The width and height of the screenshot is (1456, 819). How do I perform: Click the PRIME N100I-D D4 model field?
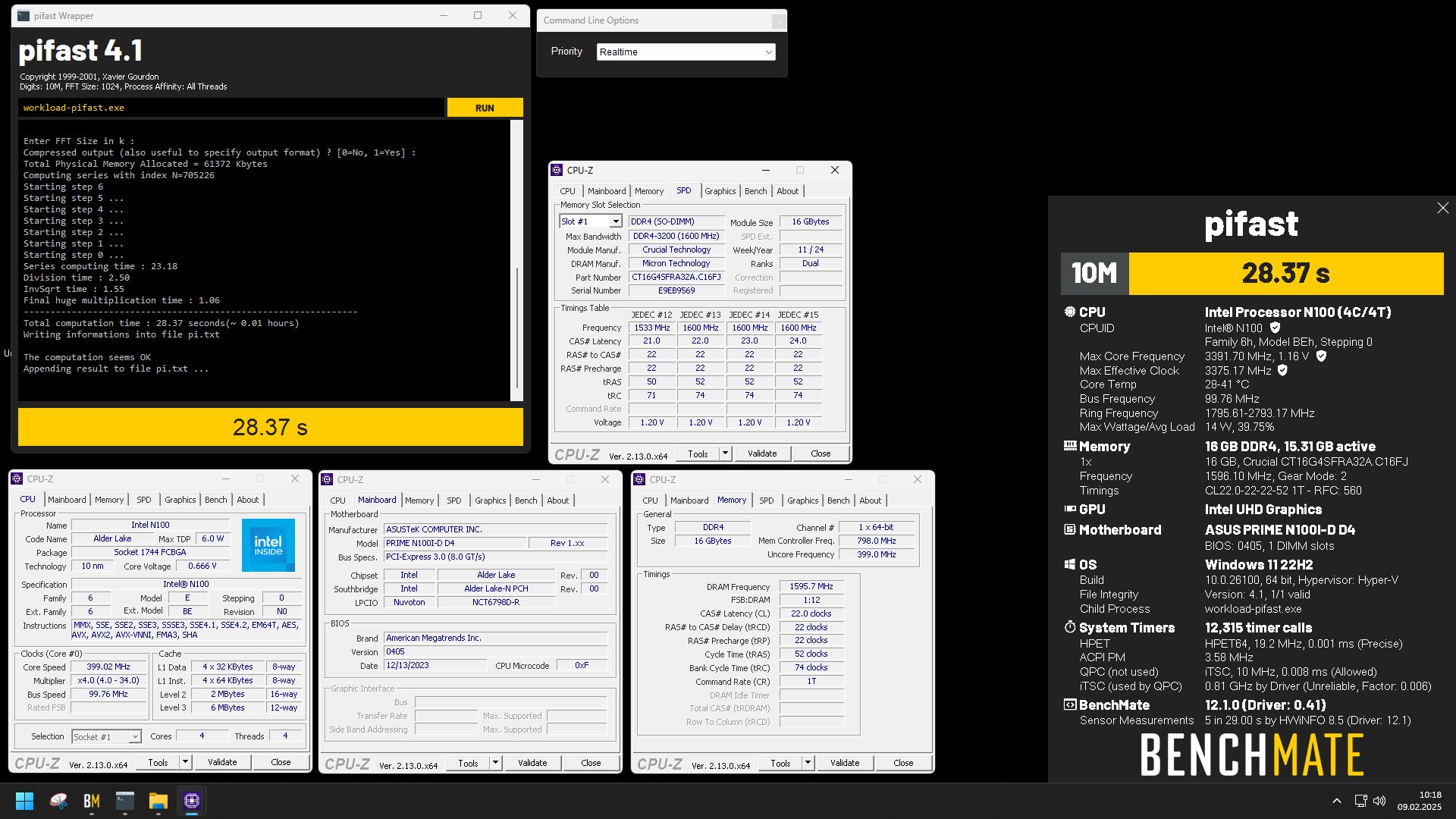click(455, 543)
